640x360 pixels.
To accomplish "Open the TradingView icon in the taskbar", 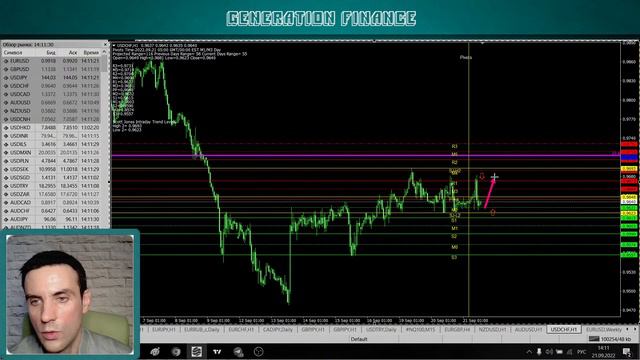I will point(217,351).
